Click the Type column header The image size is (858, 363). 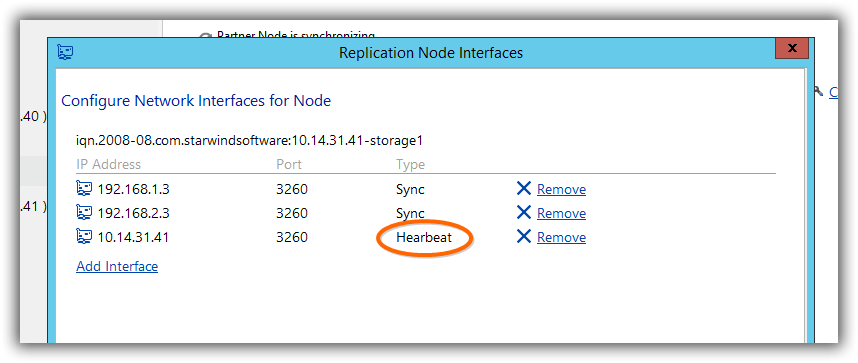[x=410, y=165]
